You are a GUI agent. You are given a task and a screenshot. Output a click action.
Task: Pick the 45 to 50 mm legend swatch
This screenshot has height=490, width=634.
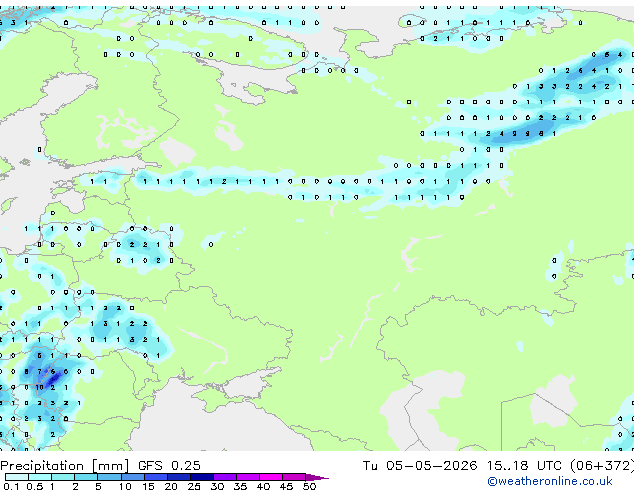click(x=294, y=477)
